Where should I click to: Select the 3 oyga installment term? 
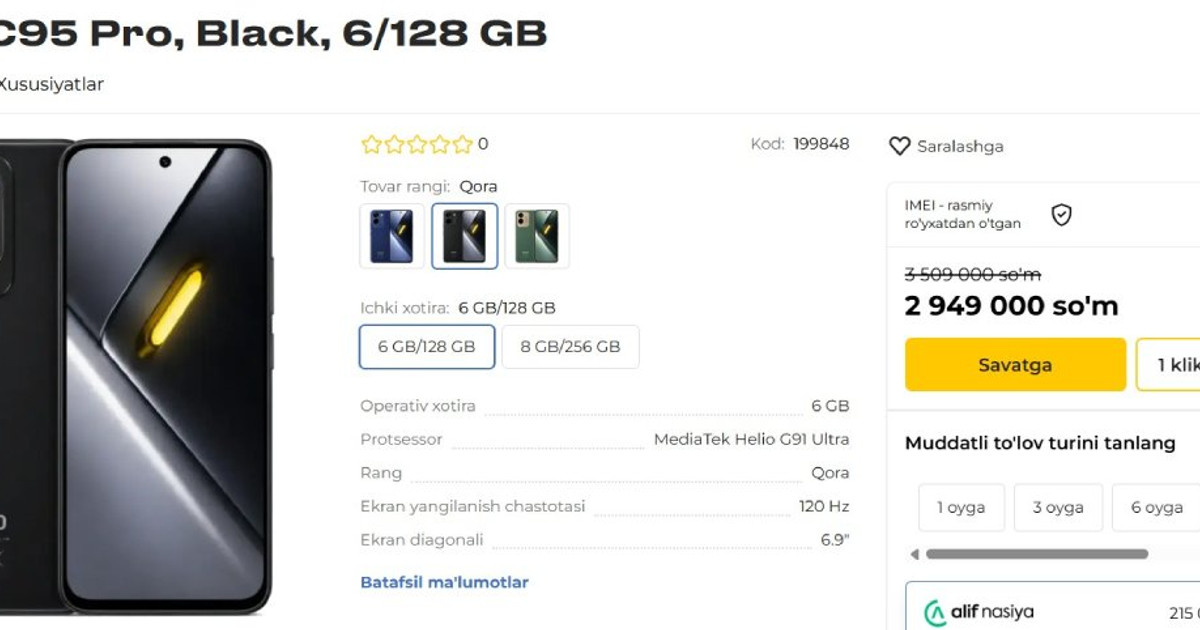(x=1058, y=508)
